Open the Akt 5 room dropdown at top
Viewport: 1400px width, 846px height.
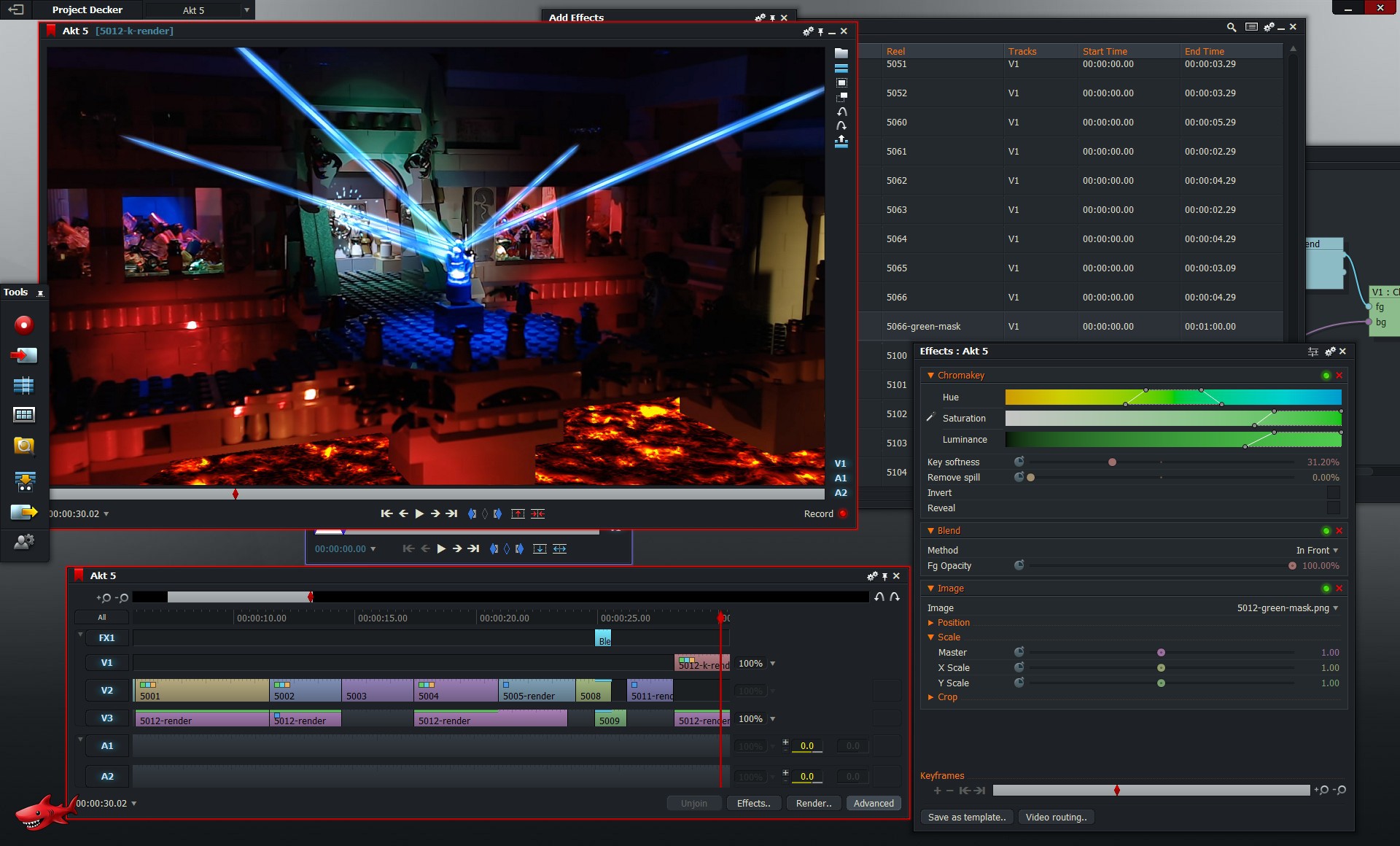[246, 10]
